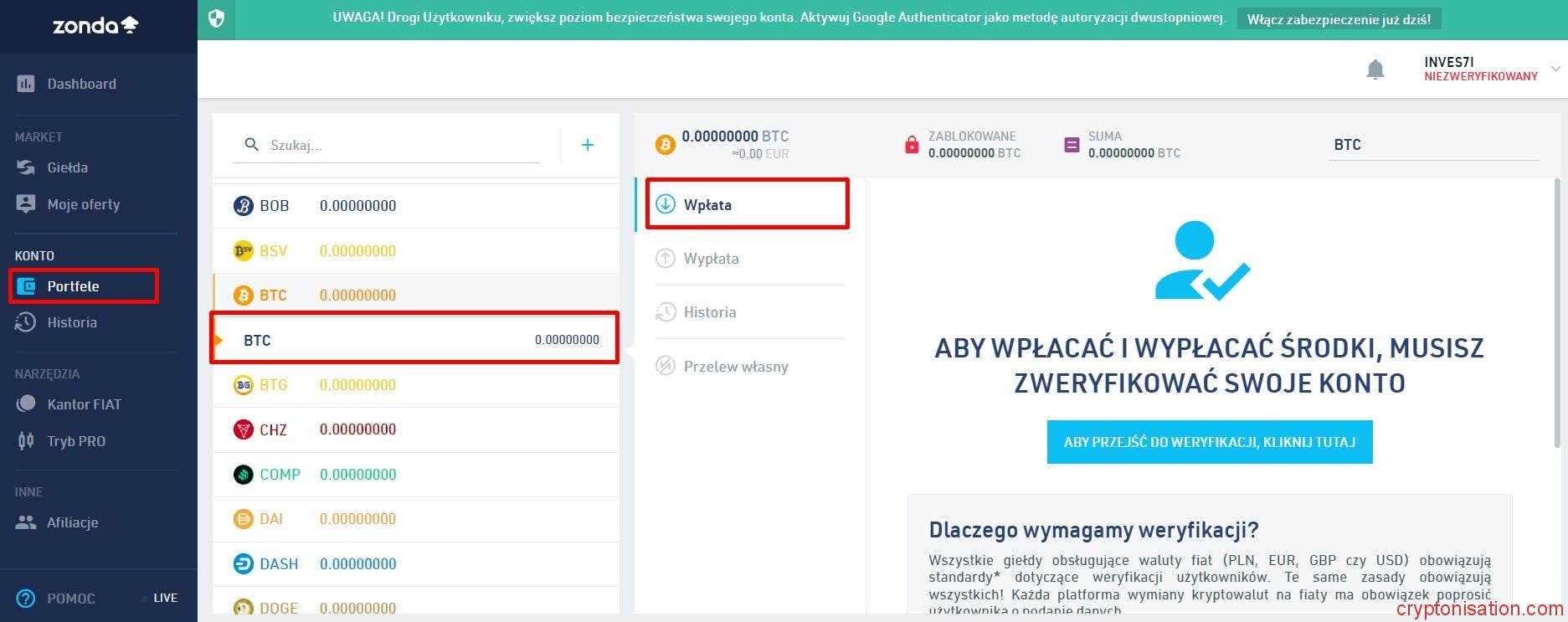
Task: Switch to the Wypłata withdrawal tab
Action: coord(711,259)
